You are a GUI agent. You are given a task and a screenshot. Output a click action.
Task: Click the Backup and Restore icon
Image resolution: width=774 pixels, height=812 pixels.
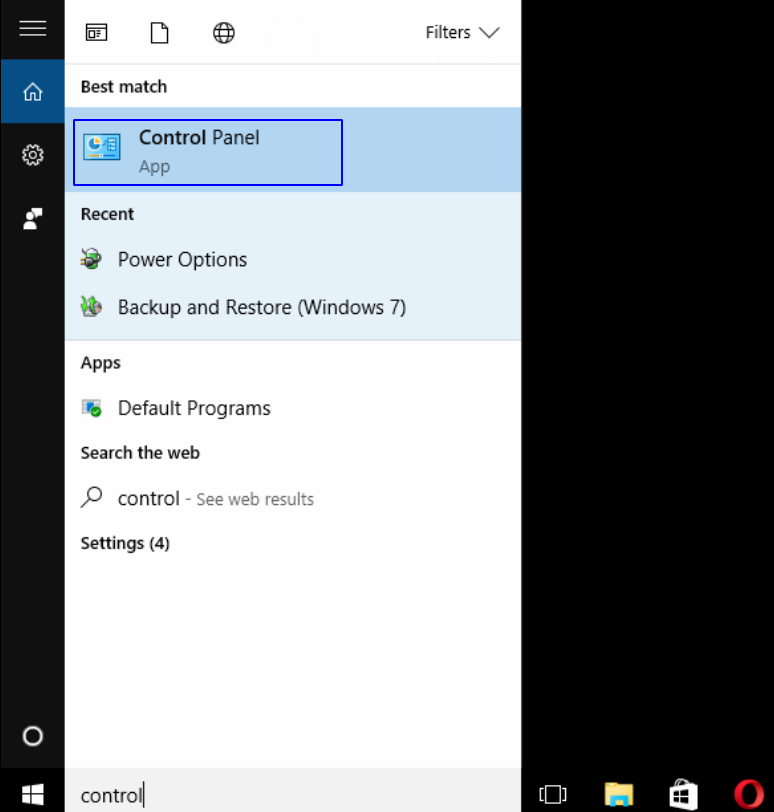(91, 307)
